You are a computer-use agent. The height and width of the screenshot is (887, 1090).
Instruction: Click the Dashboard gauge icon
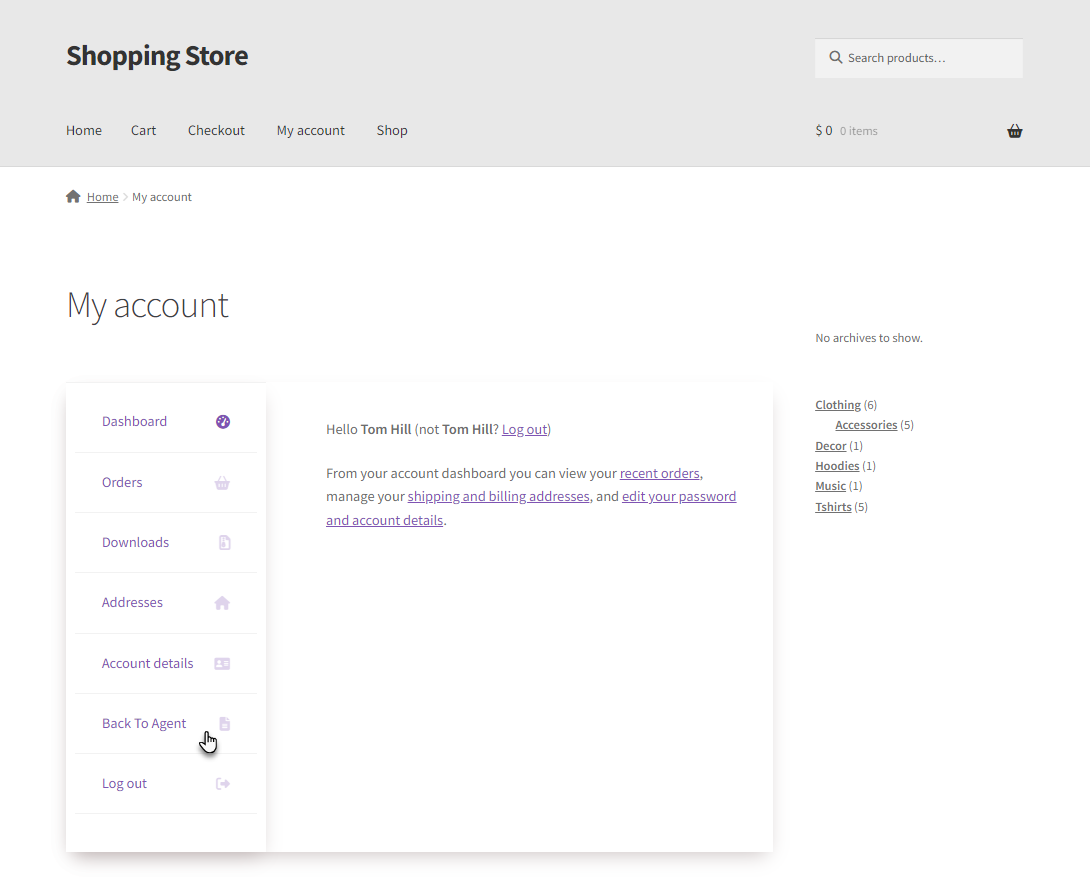[222, 422]
